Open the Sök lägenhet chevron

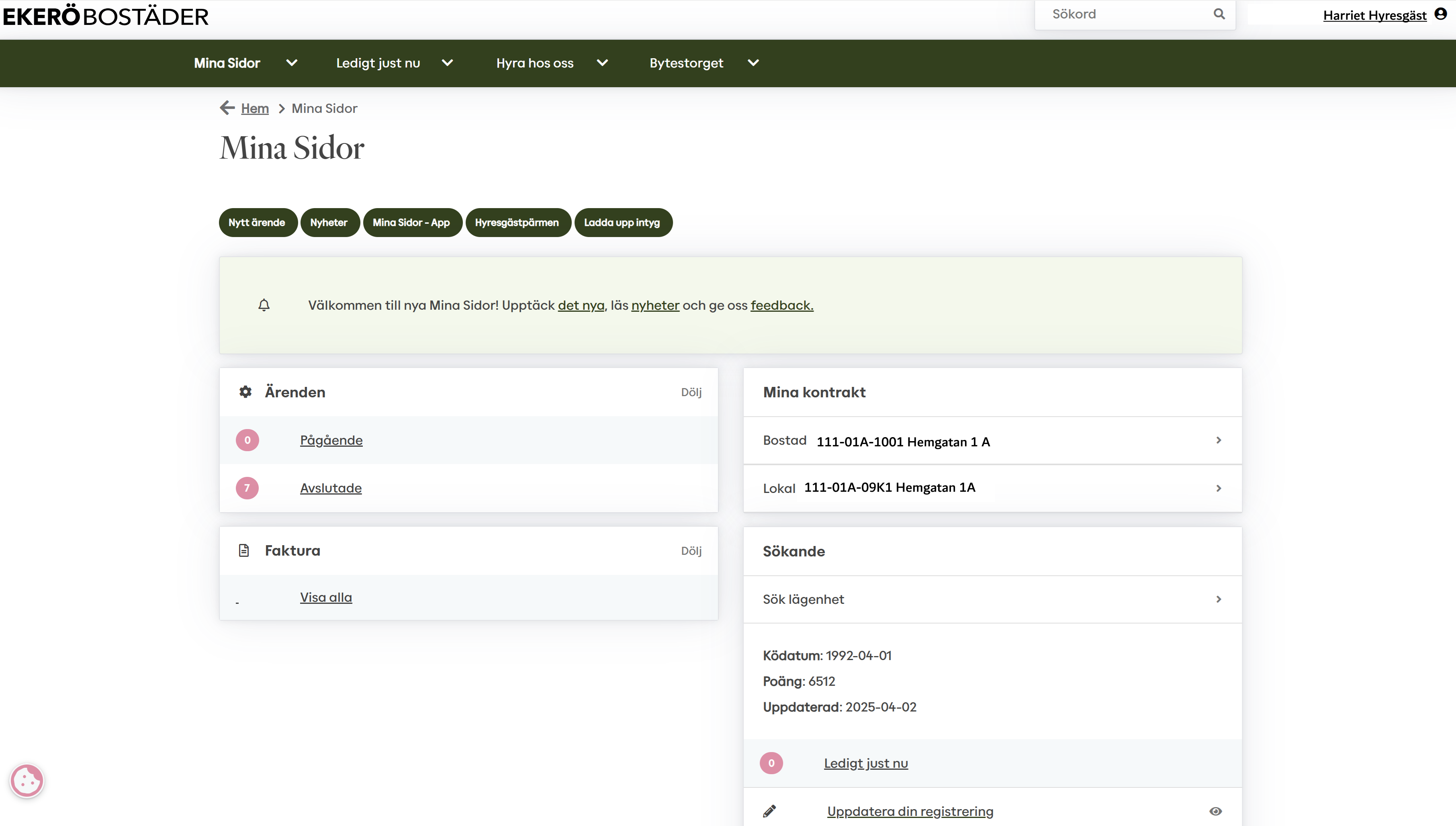(x=1218, y=599)
